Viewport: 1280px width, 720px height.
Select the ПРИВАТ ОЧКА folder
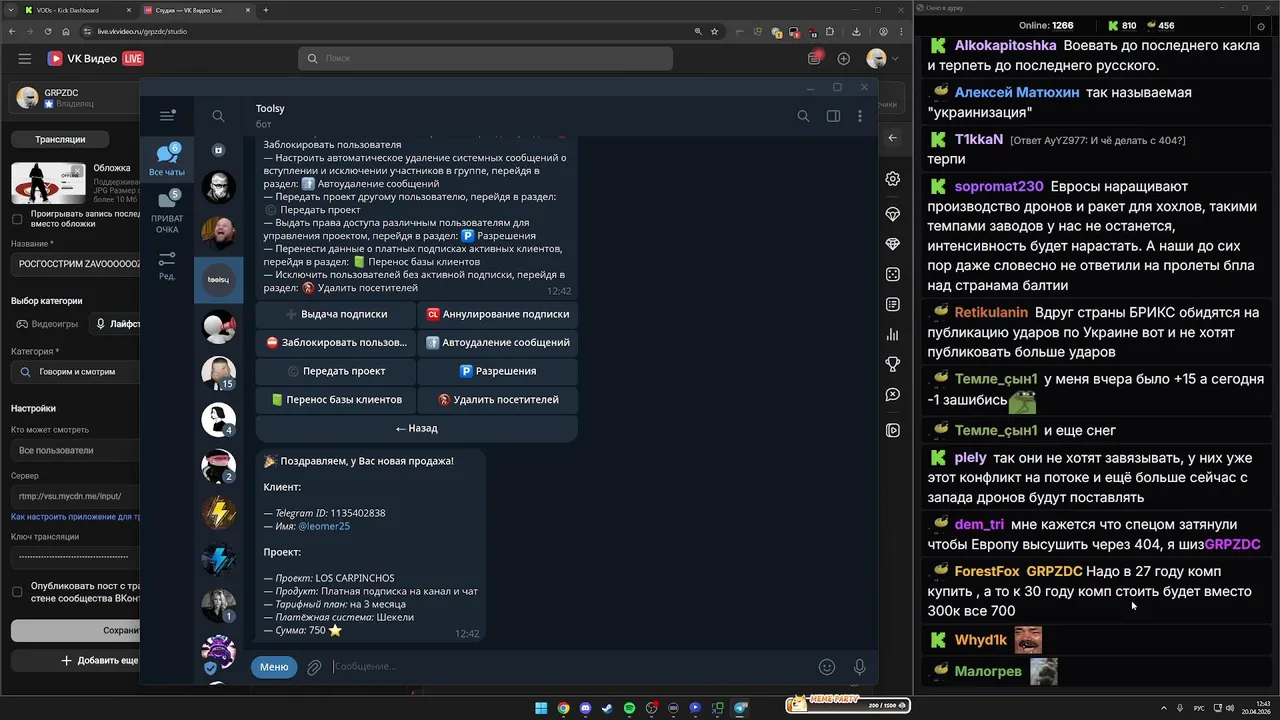[167, 212]
